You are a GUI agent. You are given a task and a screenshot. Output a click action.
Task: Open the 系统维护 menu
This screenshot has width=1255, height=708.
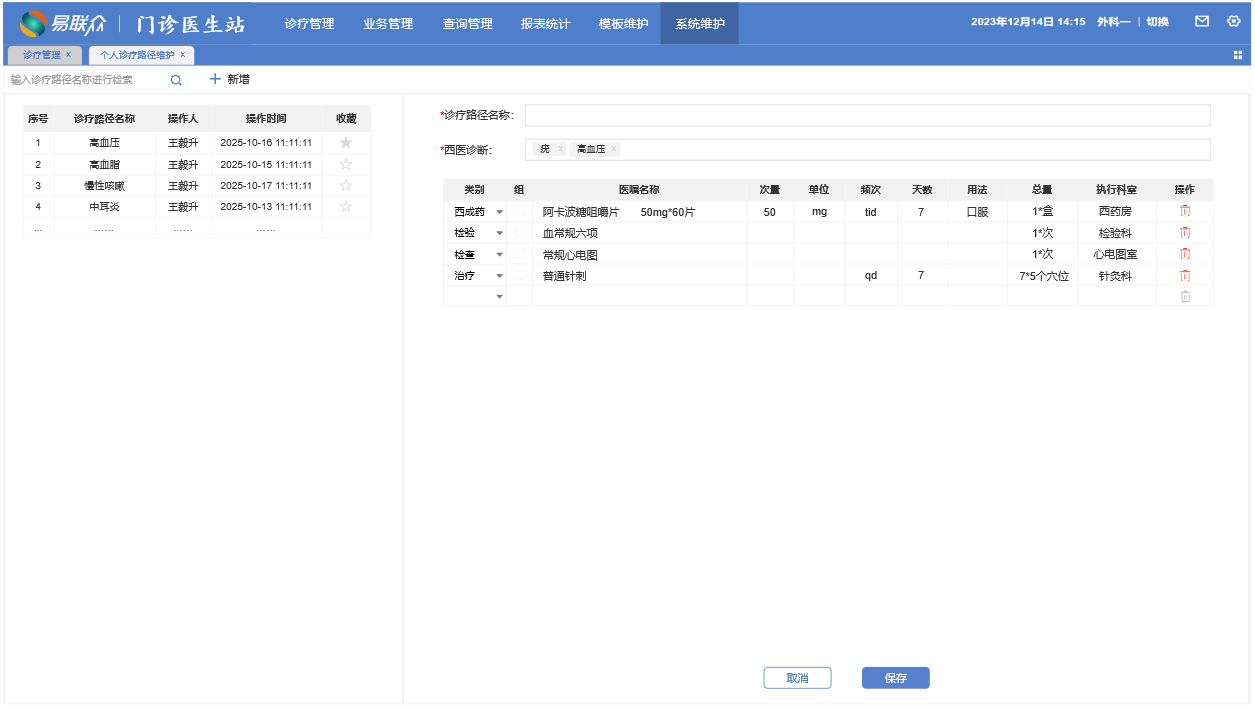pos(700,23)
